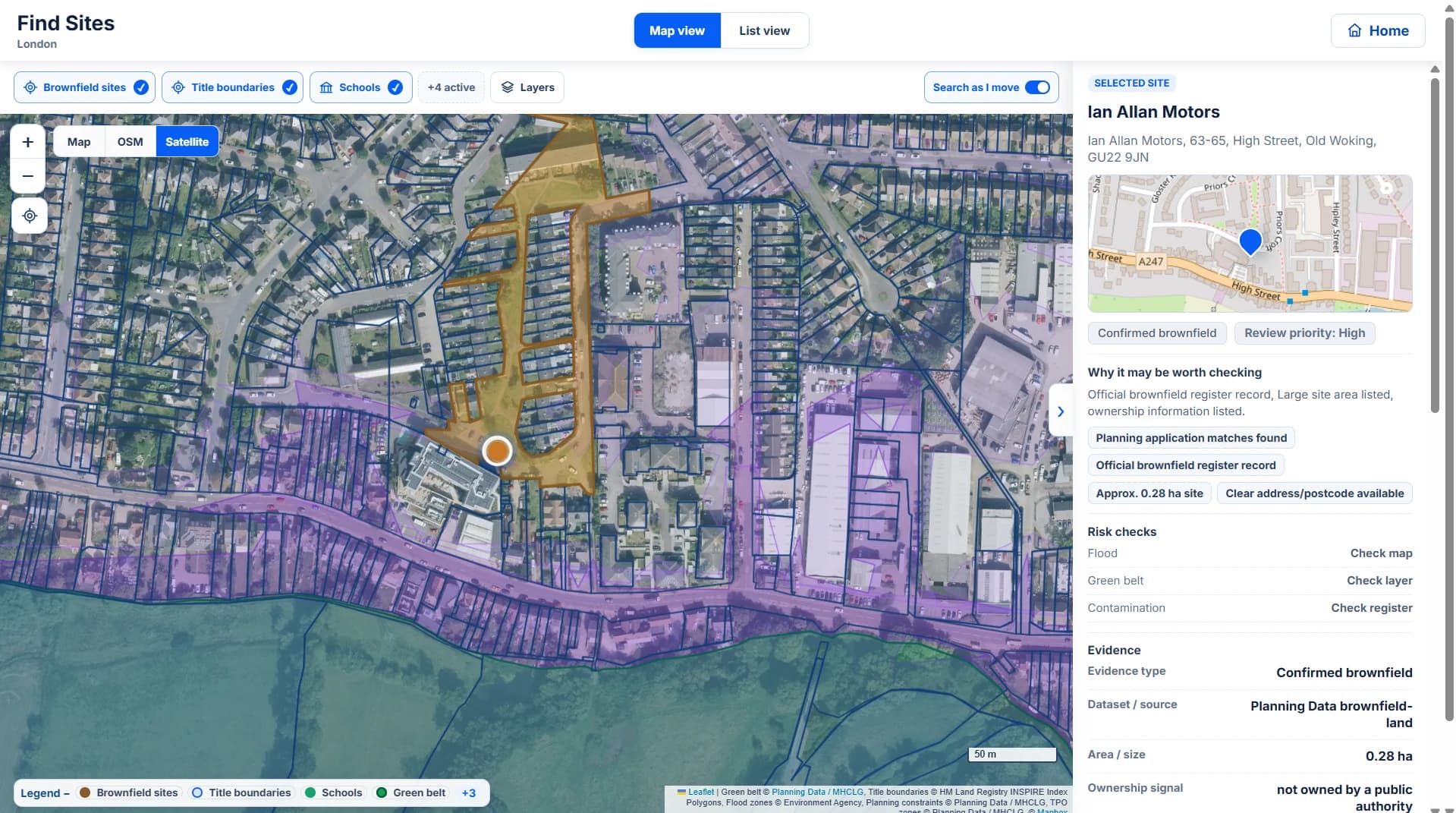Screen dimensions: 1456x813
Task: Open Planning Data / MHCLG link
Action: coord(817,792)
